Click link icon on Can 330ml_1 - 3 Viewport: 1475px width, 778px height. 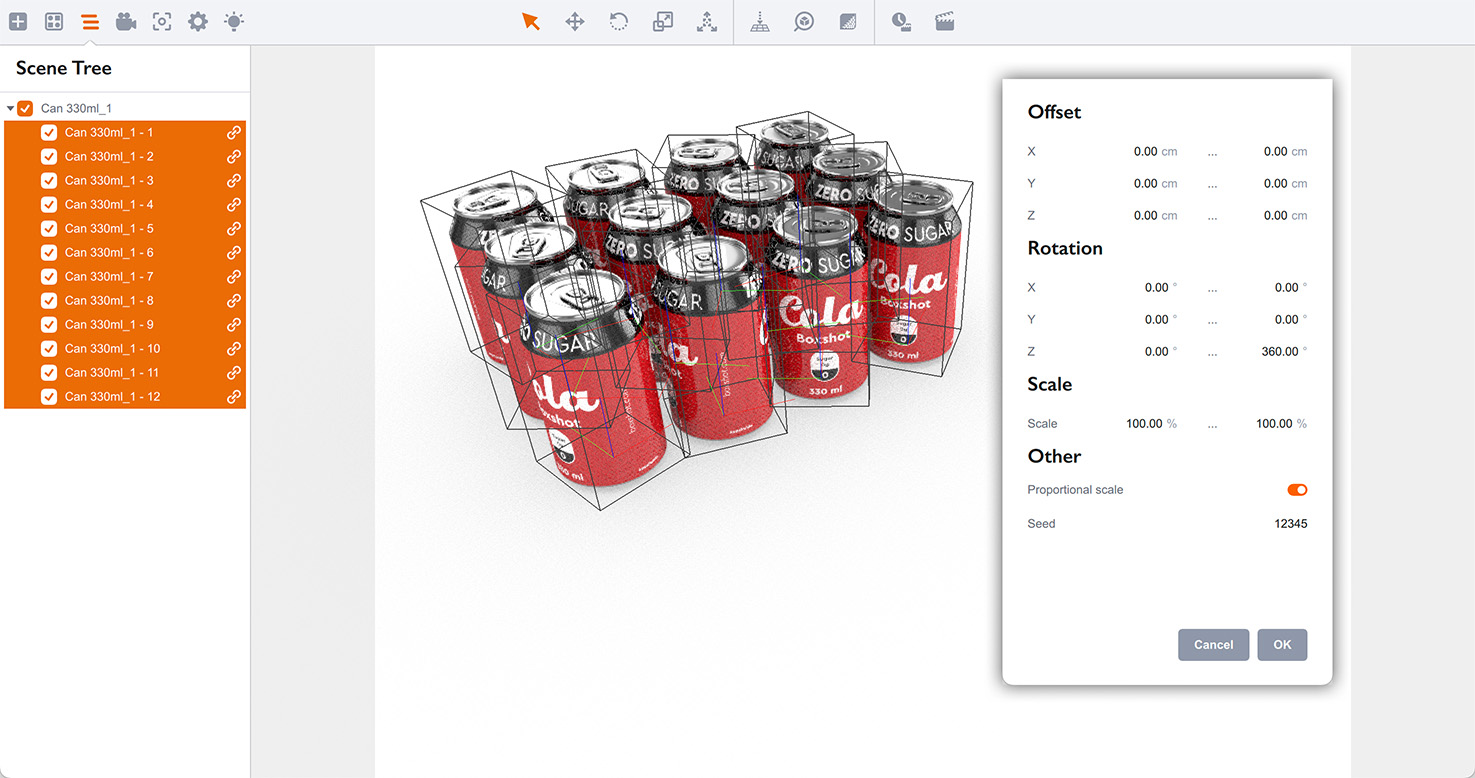(234, 180)
